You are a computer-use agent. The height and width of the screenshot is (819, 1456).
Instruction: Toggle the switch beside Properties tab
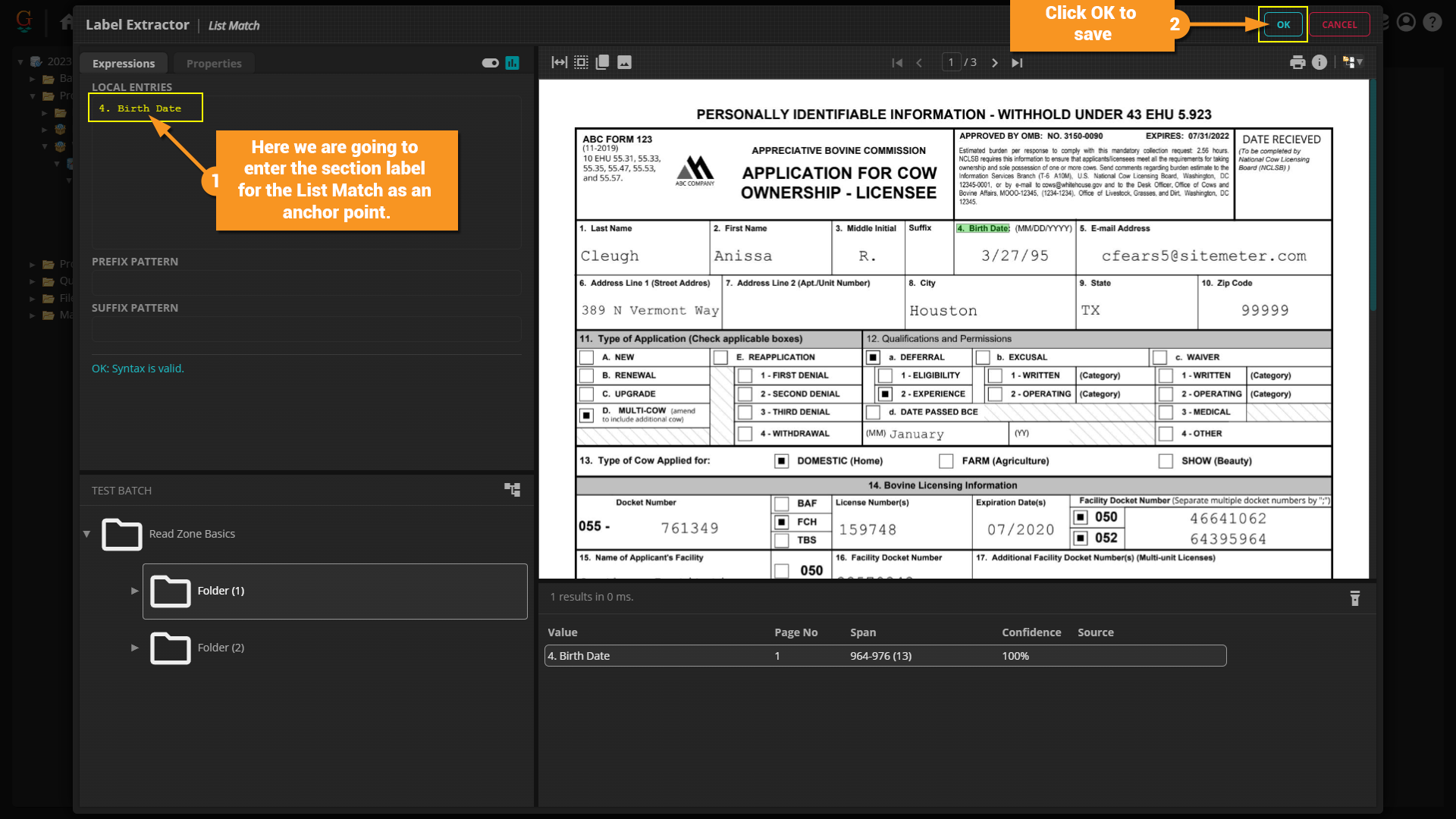coord(490,63)
